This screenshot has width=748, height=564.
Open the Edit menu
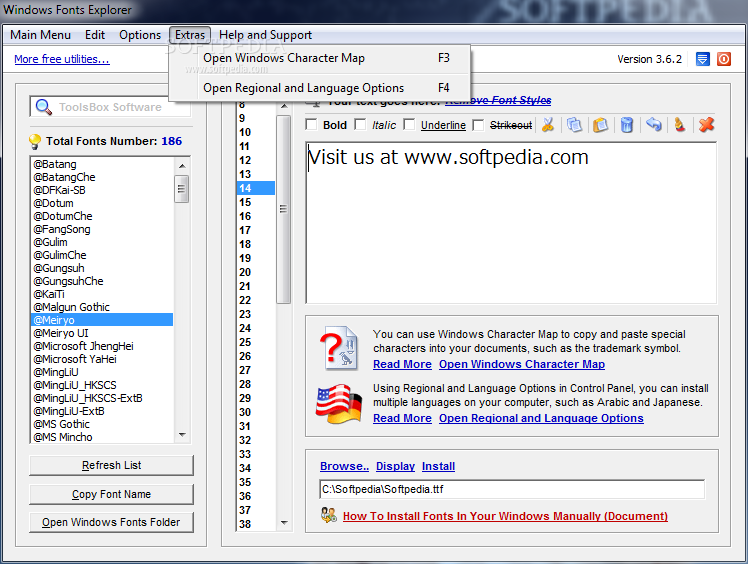[95, 35]
